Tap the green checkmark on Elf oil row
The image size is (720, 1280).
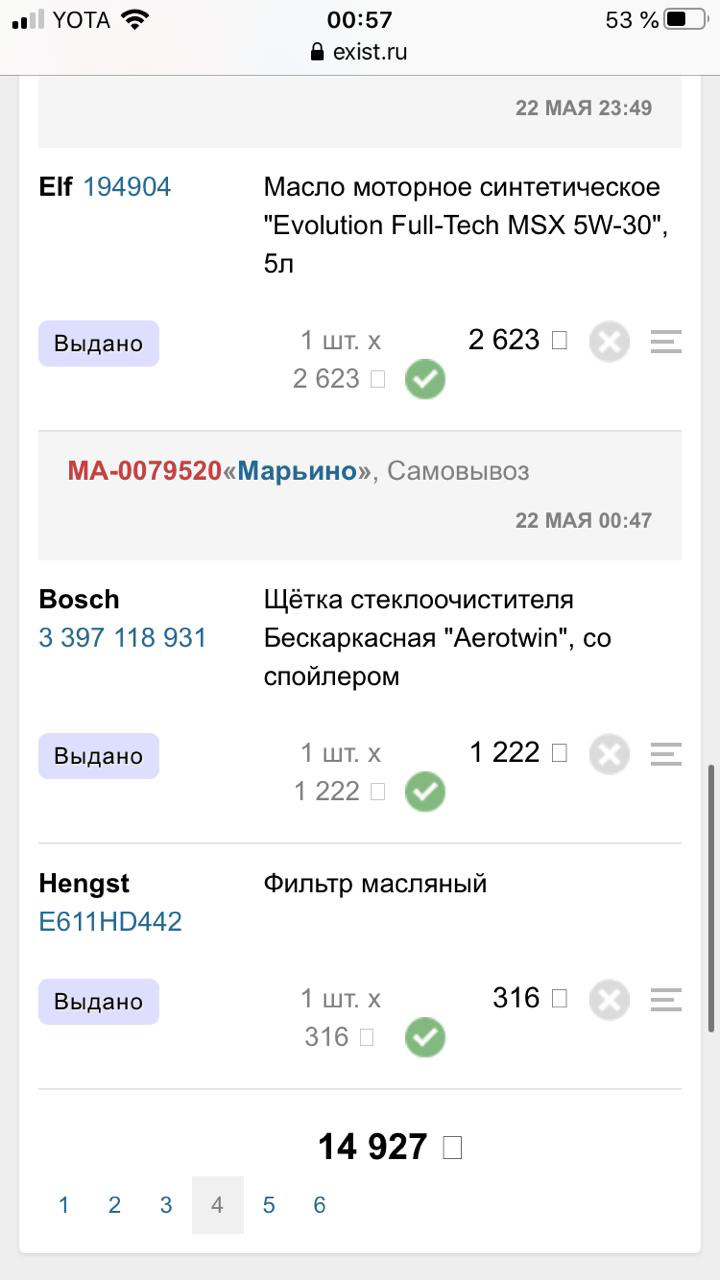click(x=425, y=380)
